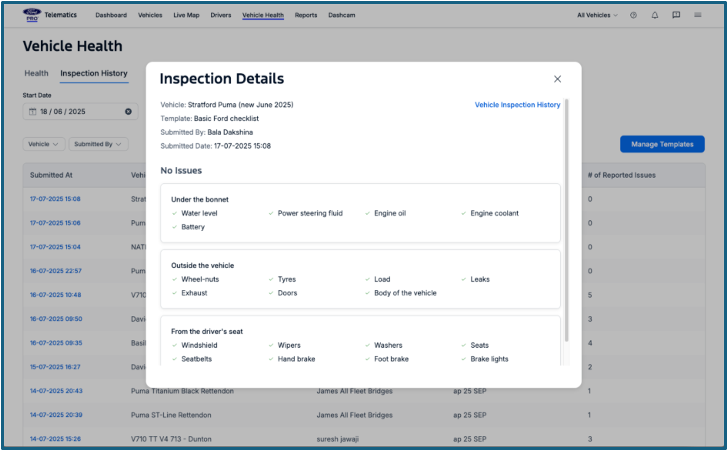
Task: Open Reports in top navigation
Action: [x=306, y=15]
